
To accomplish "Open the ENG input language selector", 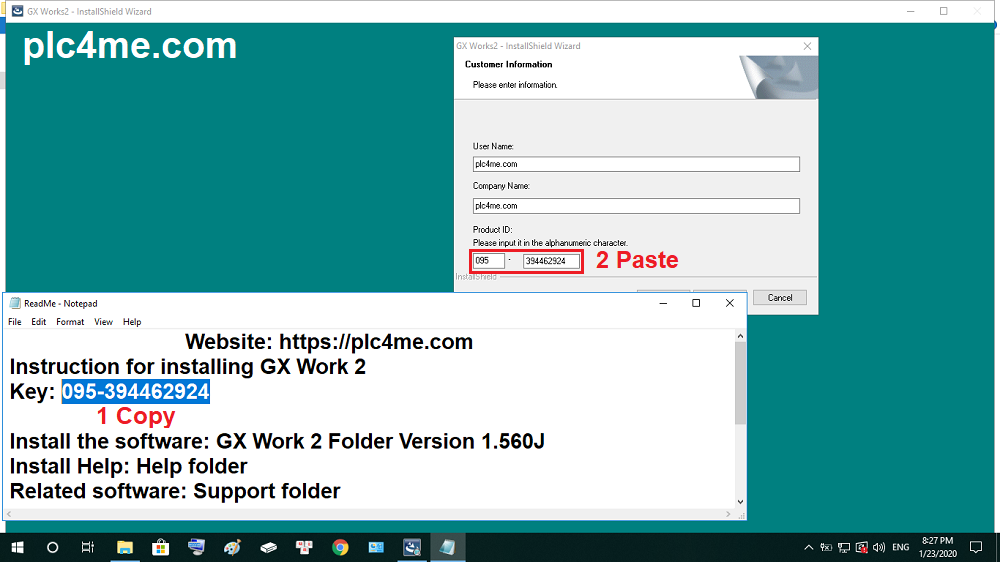I will (x=901, y=547).
